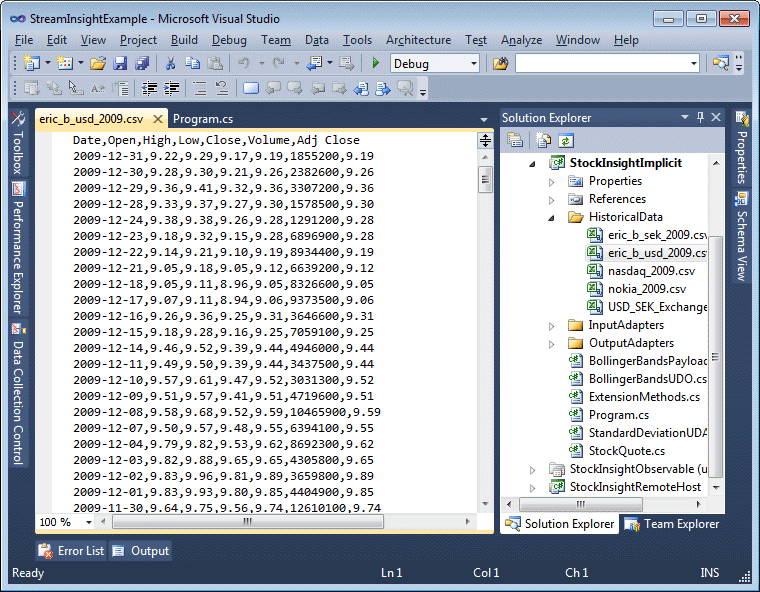The width and height of the screenshot is (760, 592).
Task: Select nokia_2009.csv in Solution Explorer
Action: point(647,289)
